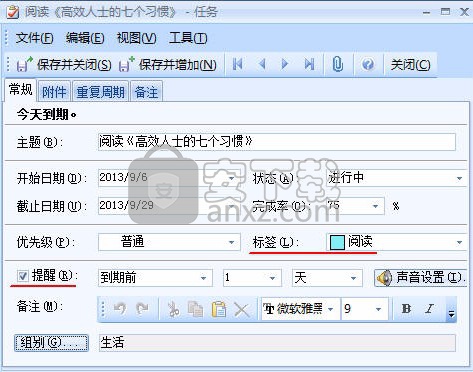Switch to the 附件 tab

coord(54,92)
